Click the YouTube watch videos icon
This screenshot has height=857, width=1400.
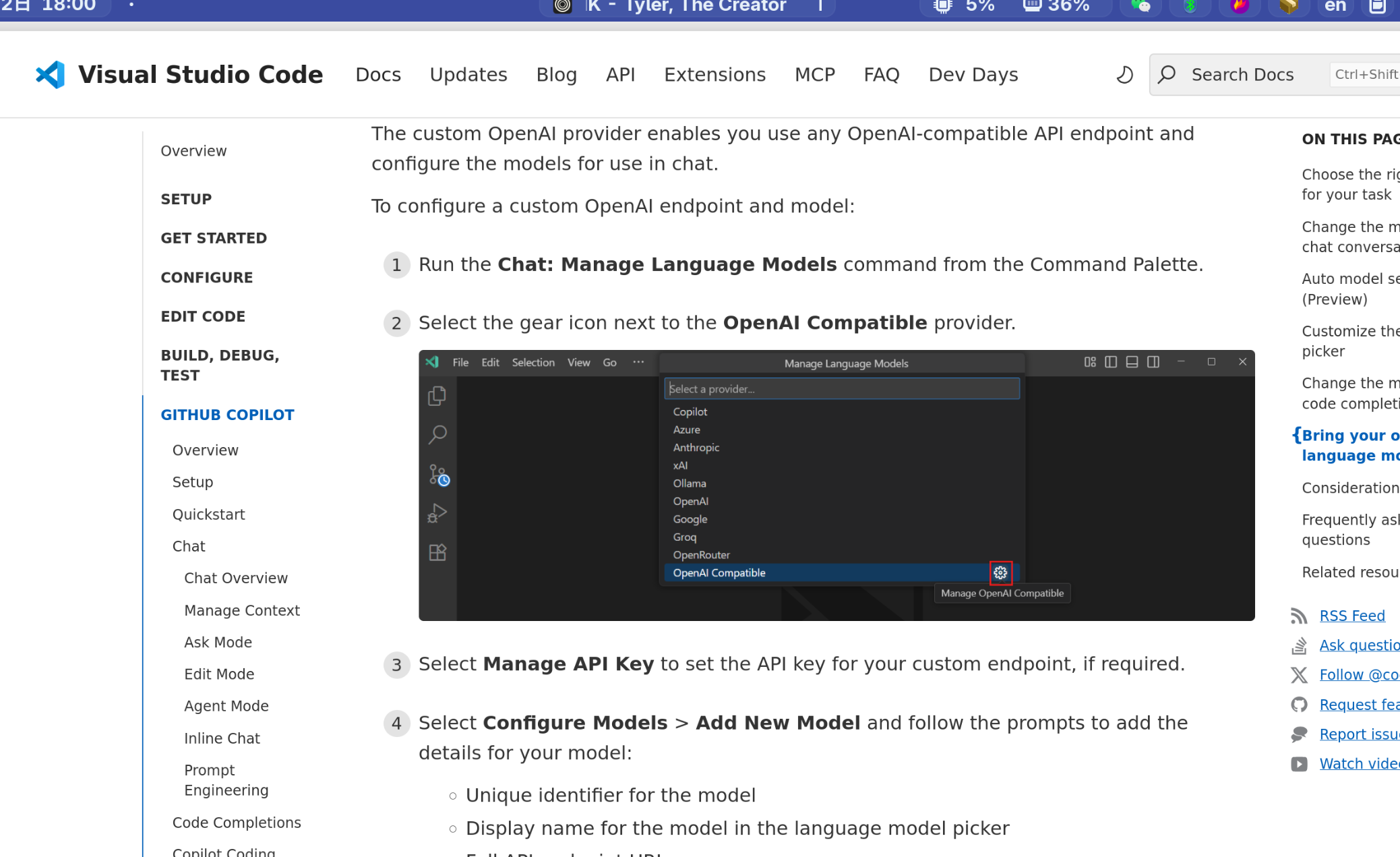click(1298, 764)
